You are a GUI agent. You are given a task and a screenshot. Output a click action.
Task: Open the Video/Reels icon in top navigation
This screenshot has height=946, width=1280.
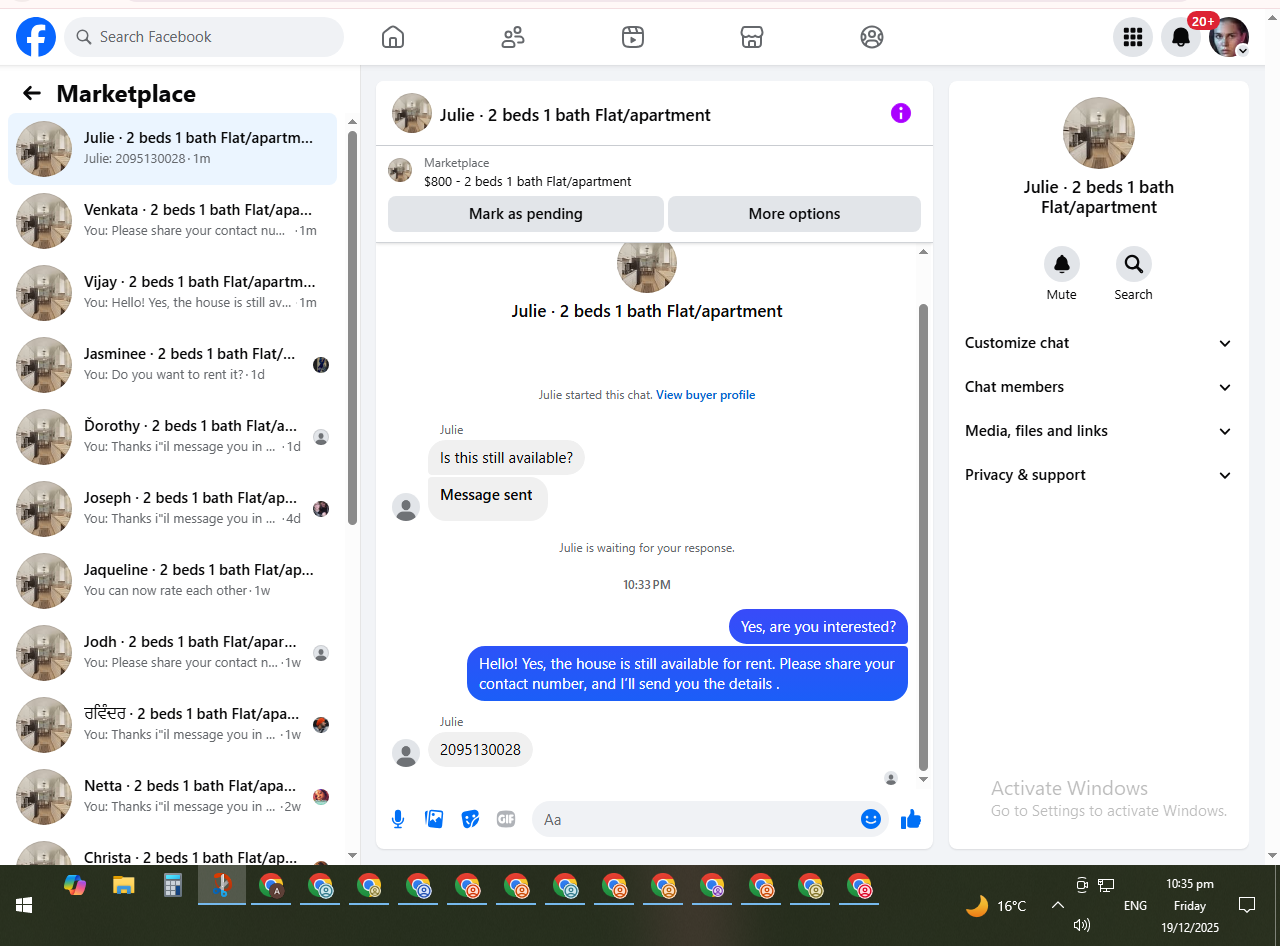(x=632, y=37)
